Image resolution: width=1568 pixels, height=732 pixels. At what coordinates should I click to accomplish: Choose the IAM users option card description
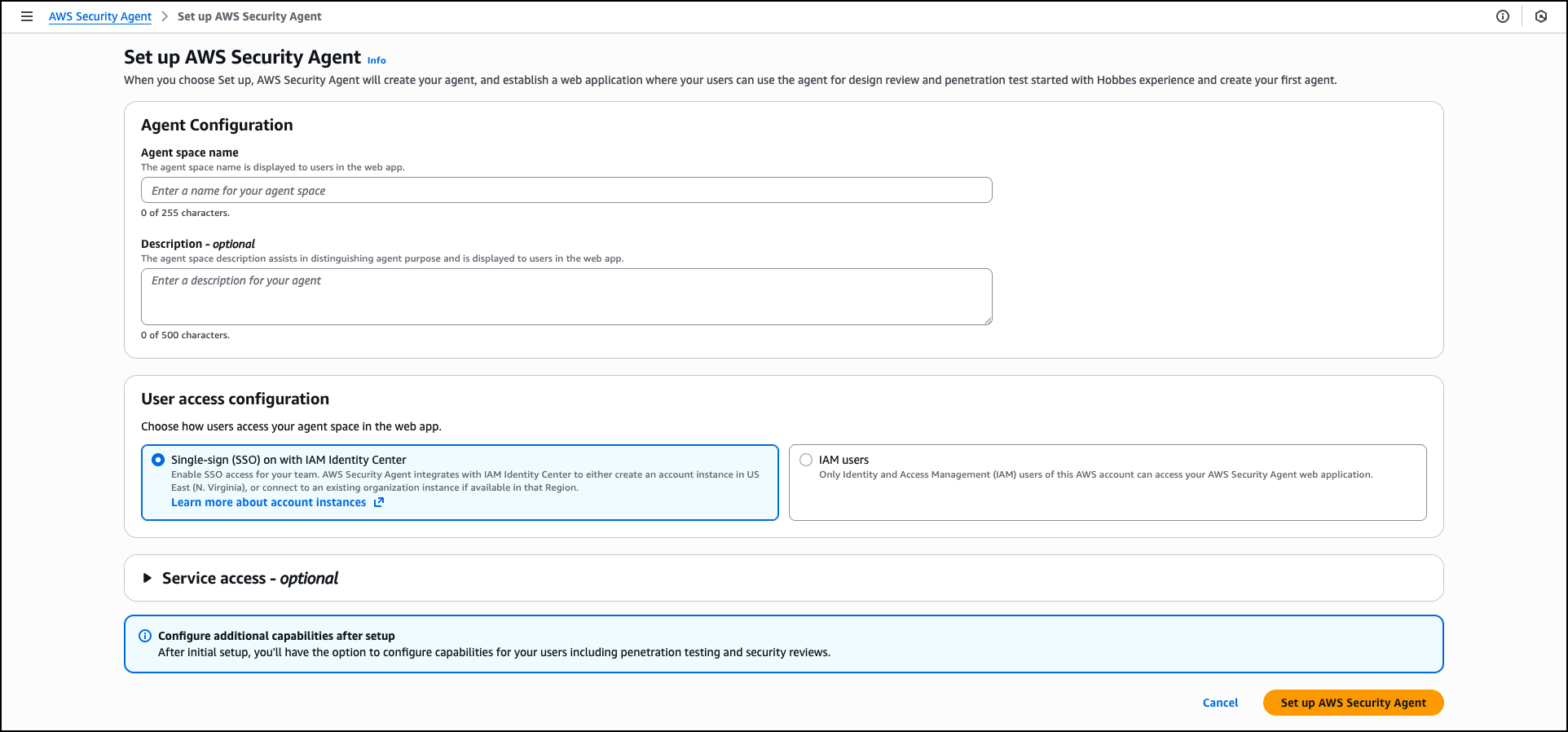point(1095,474)
